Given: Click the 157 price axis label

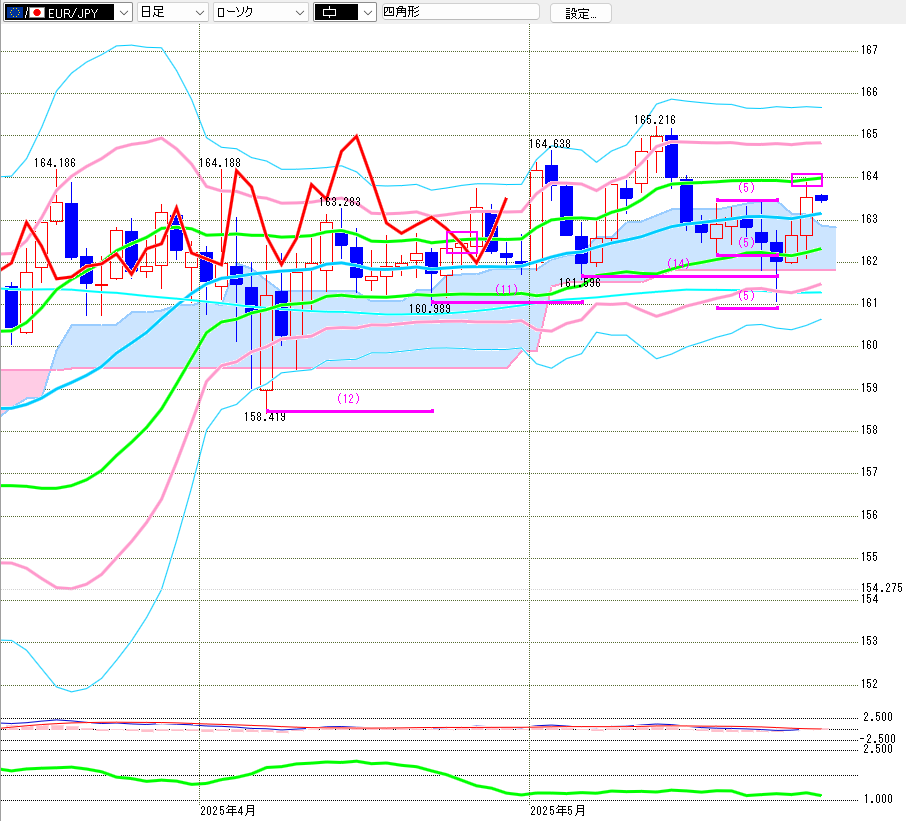Looking at the screenshot, I should 869,472.
